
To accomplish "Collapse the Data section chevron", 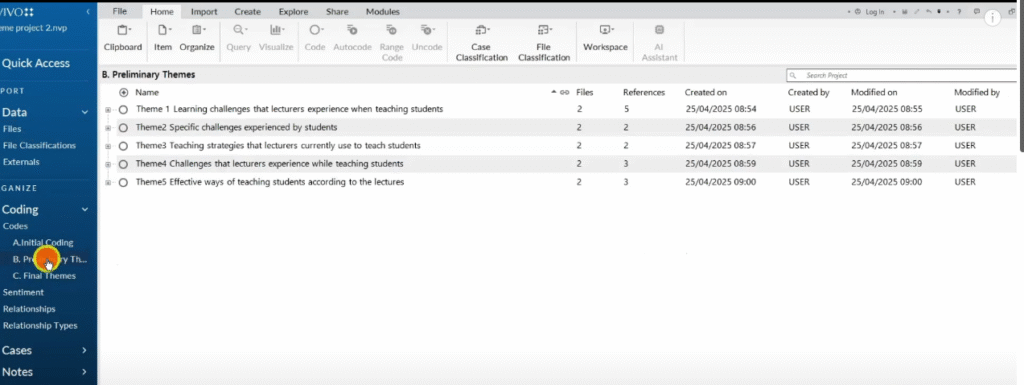I will coord(84,112).
